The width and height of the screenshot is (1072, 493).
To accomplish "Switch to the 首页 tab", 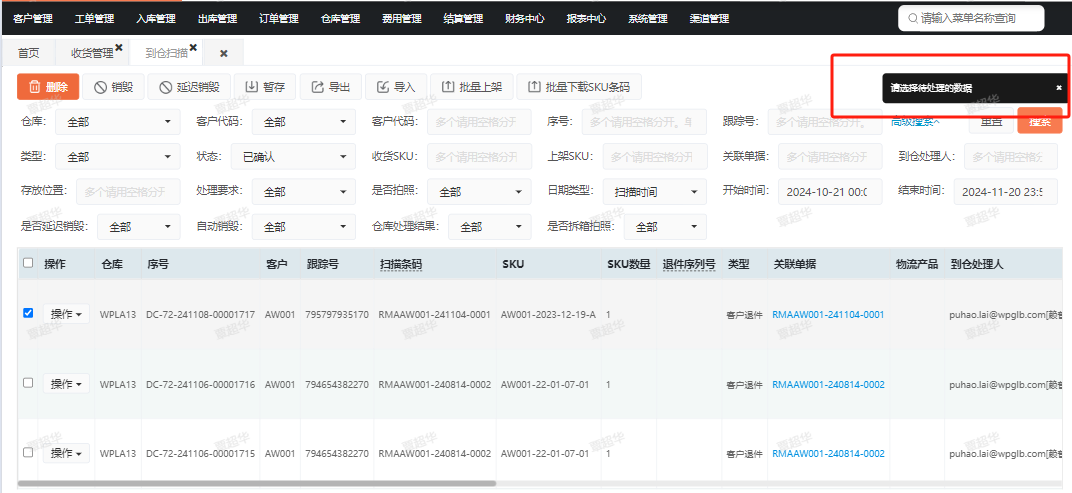I will click(x=29, y=53).
